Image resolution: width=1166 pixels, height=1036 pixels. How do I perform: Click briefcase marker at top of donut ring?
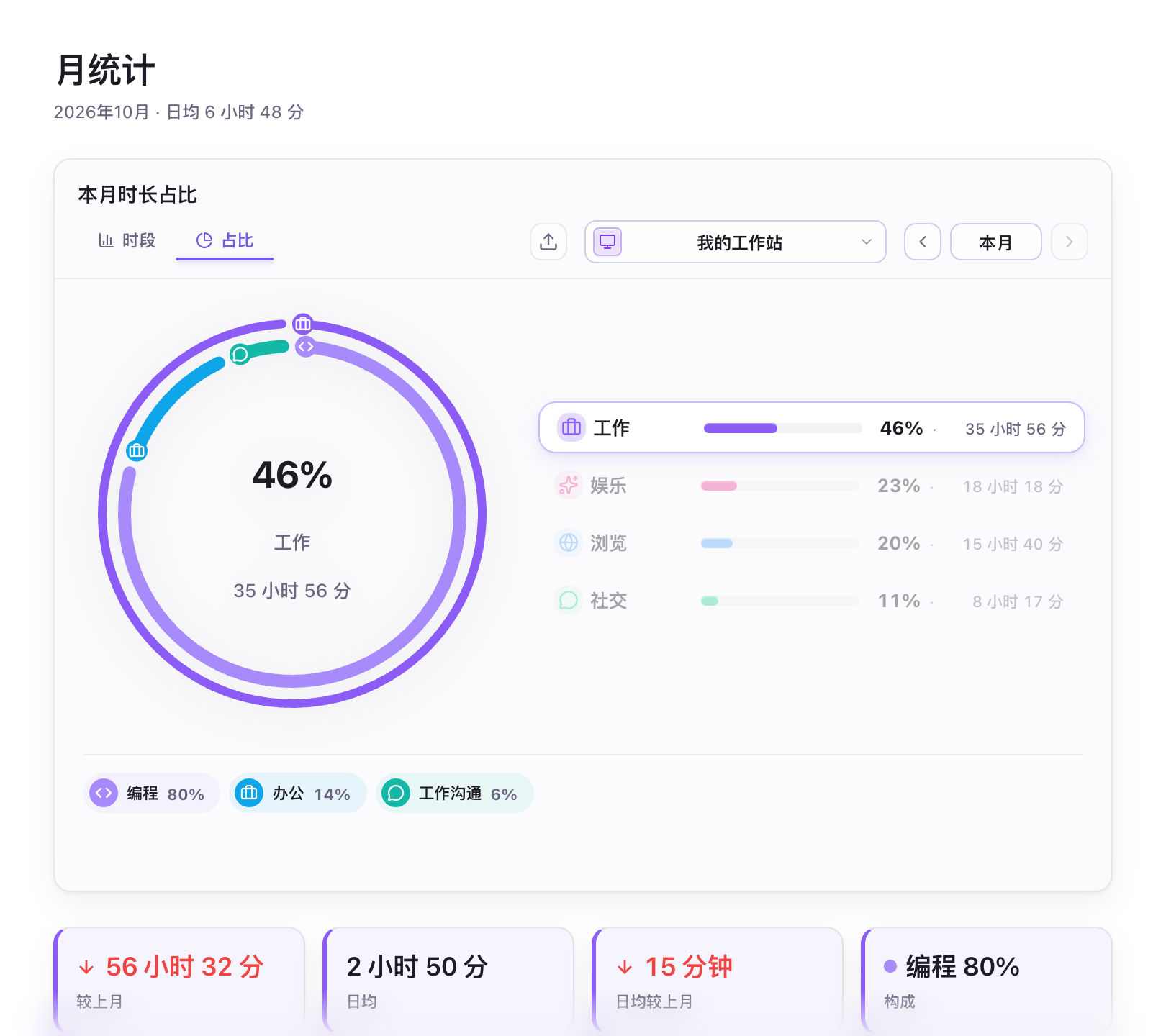tap(302, 324)
